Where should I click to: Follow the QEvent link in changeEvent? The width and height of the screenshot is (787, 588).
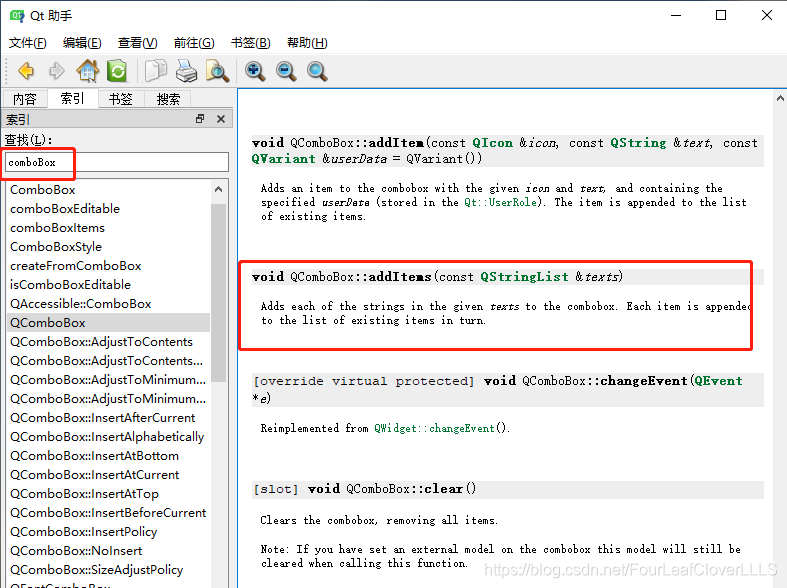point(718,381)
